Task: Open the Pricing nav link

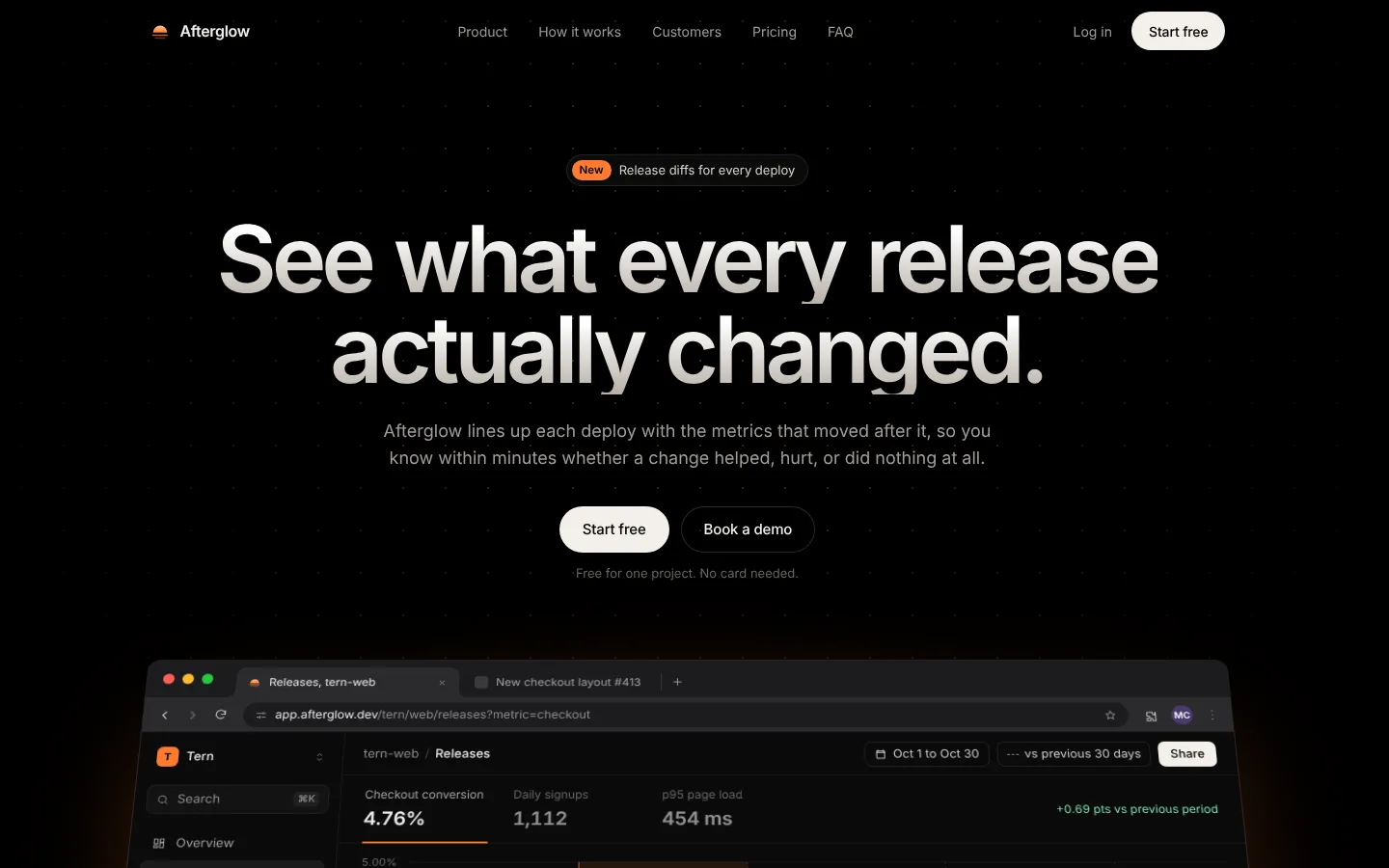Action: 775,32
